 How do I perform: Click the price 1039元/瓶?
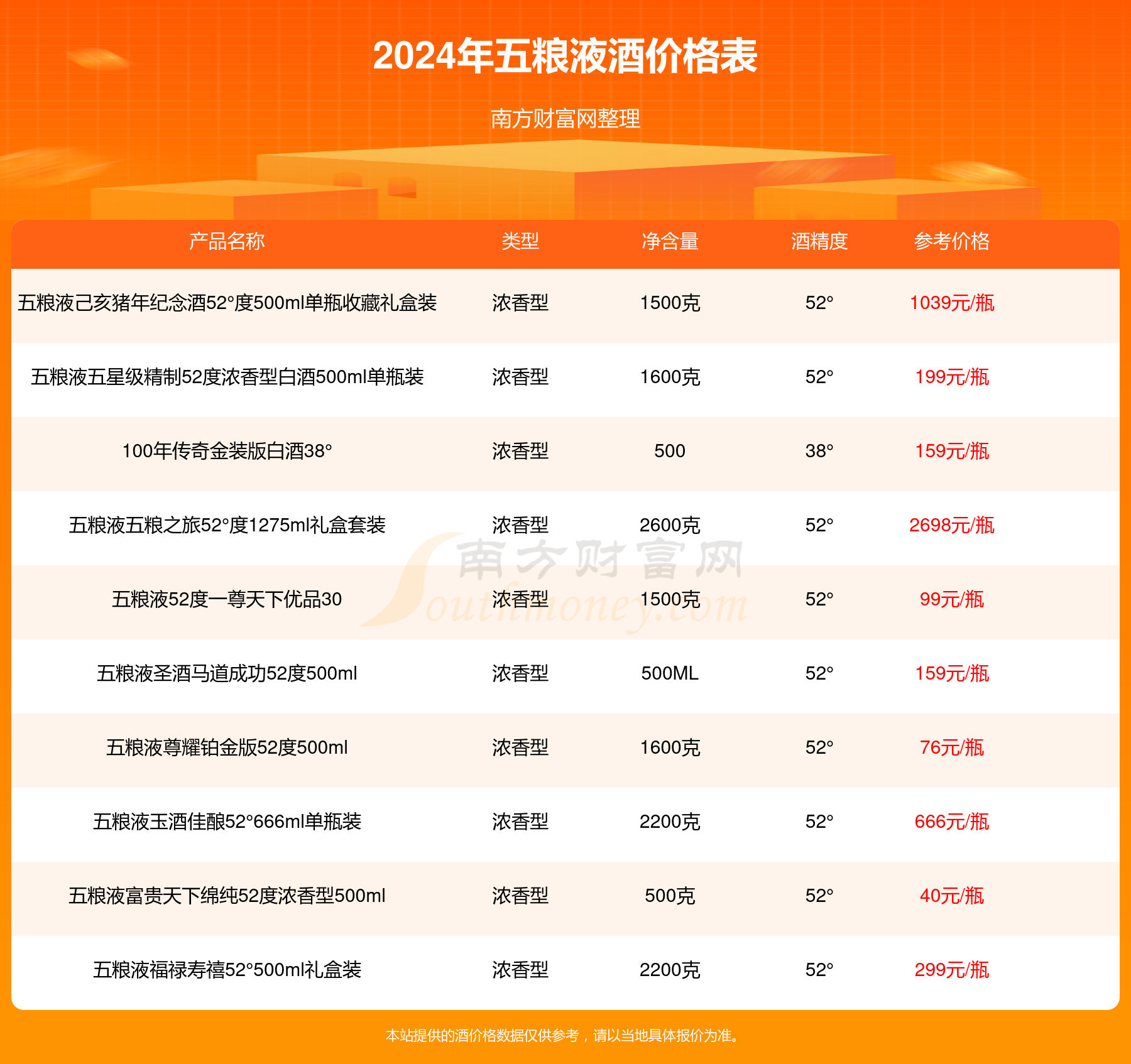(x=952, y=303)
